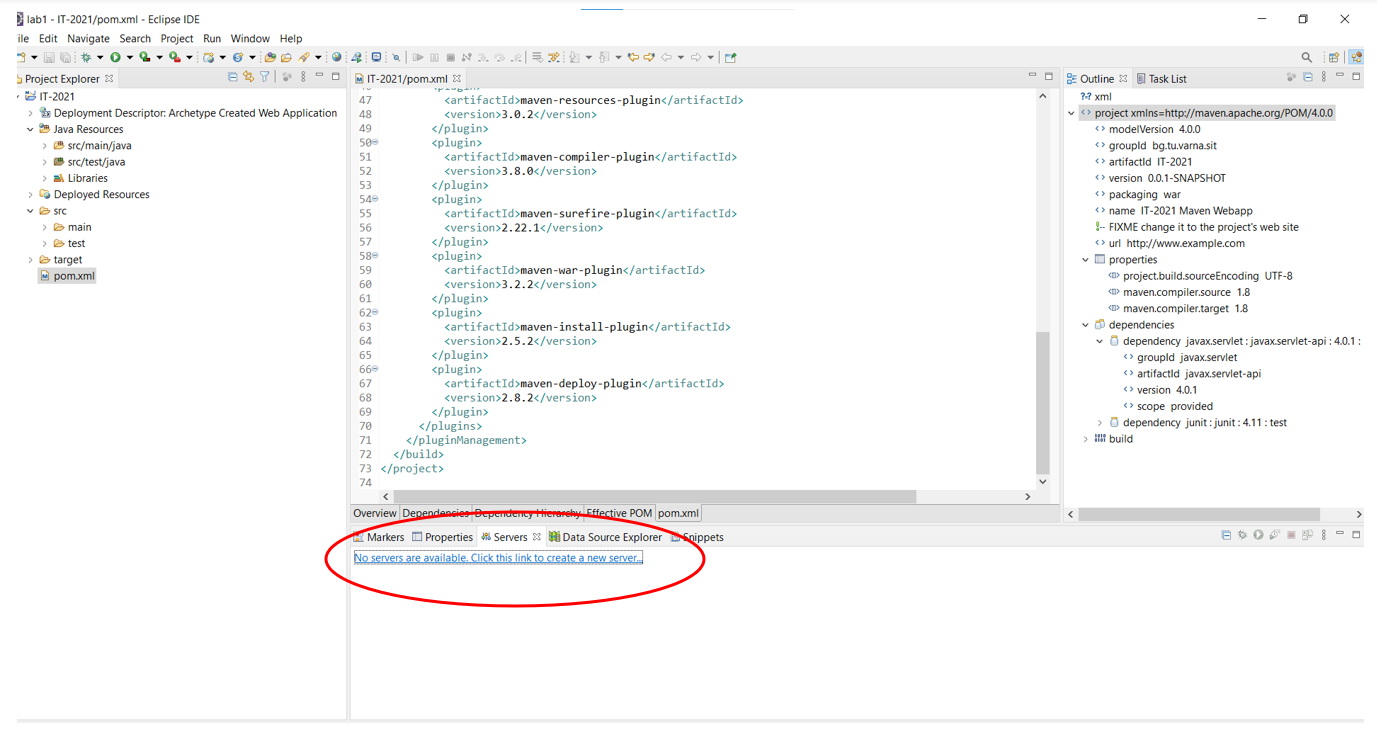The width and height of the screenshot is (1377, 730).
Task: Select src/test/java in Project Explorer
Action: click(89, 162)
